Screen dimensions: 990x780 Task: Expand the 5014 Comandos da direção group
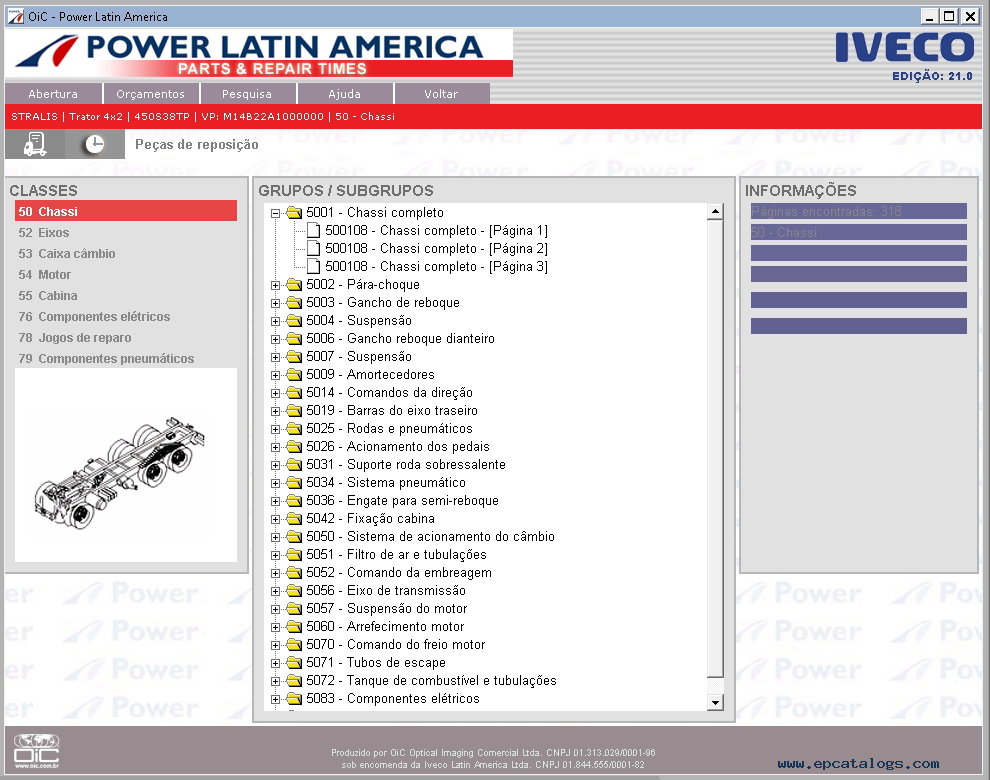pos(275,393)
